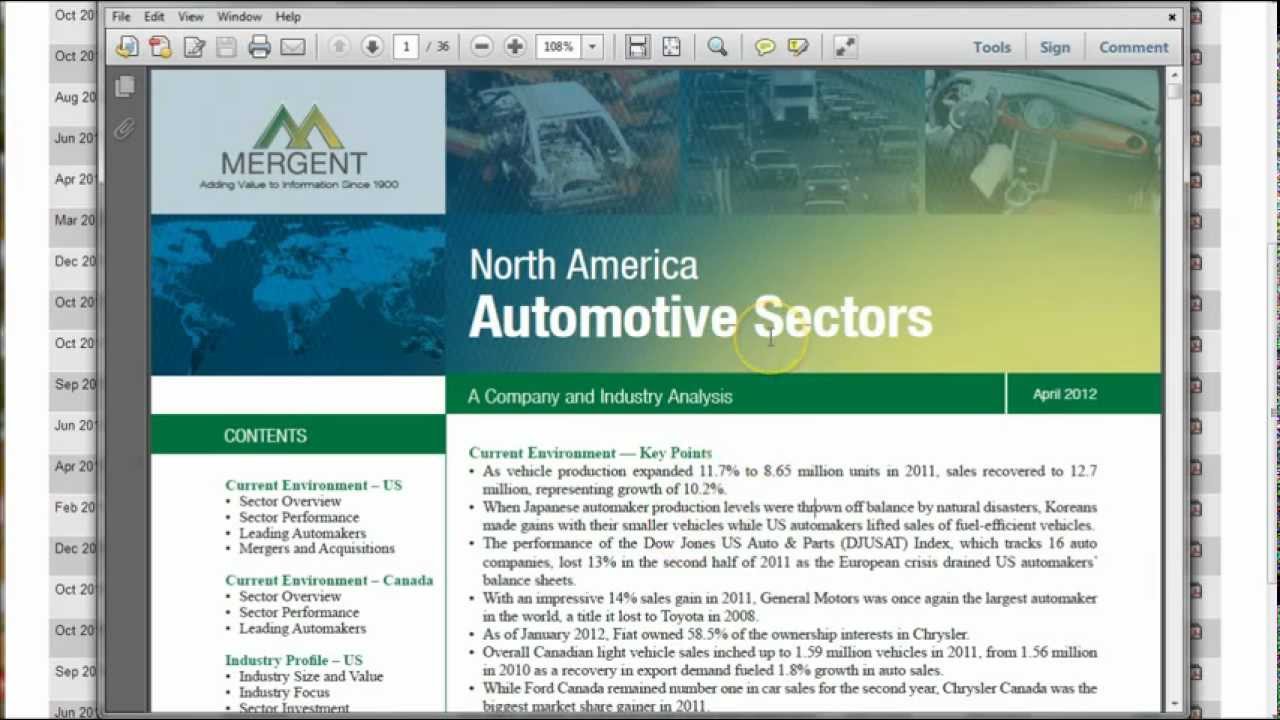Open the View menu
This screenshot has width=1280, height=720.
pyautogui.click(x=190, y=17)
